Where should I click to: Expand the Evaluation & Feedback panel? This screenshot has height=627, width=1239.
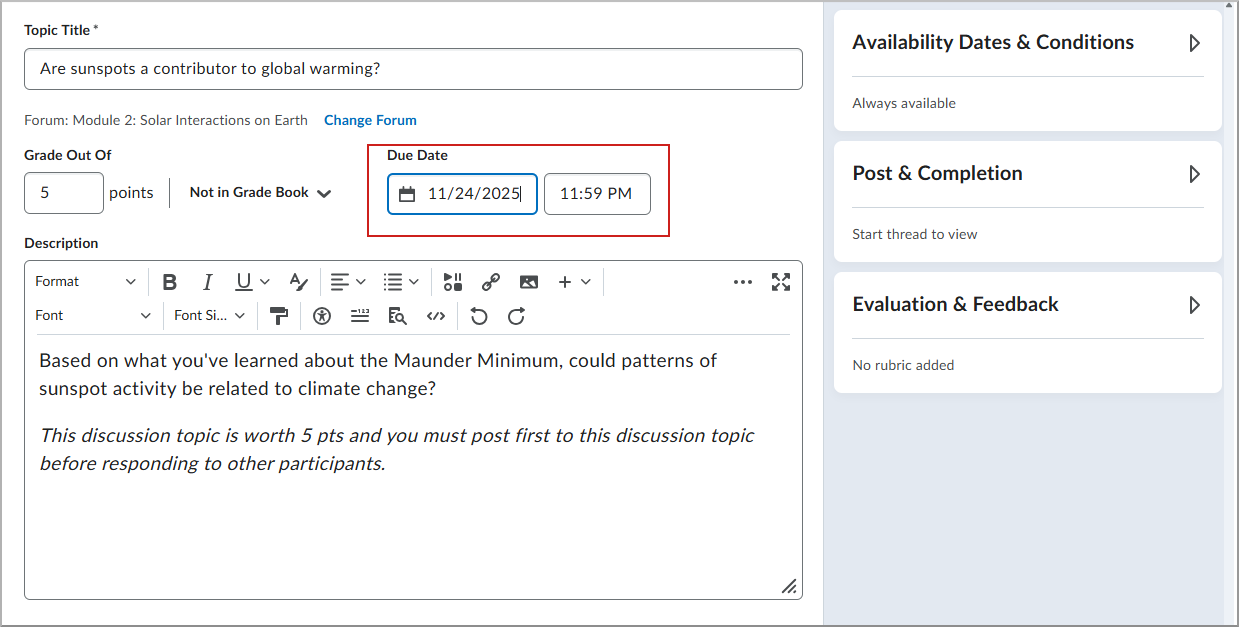click(x=1195, y=305)
